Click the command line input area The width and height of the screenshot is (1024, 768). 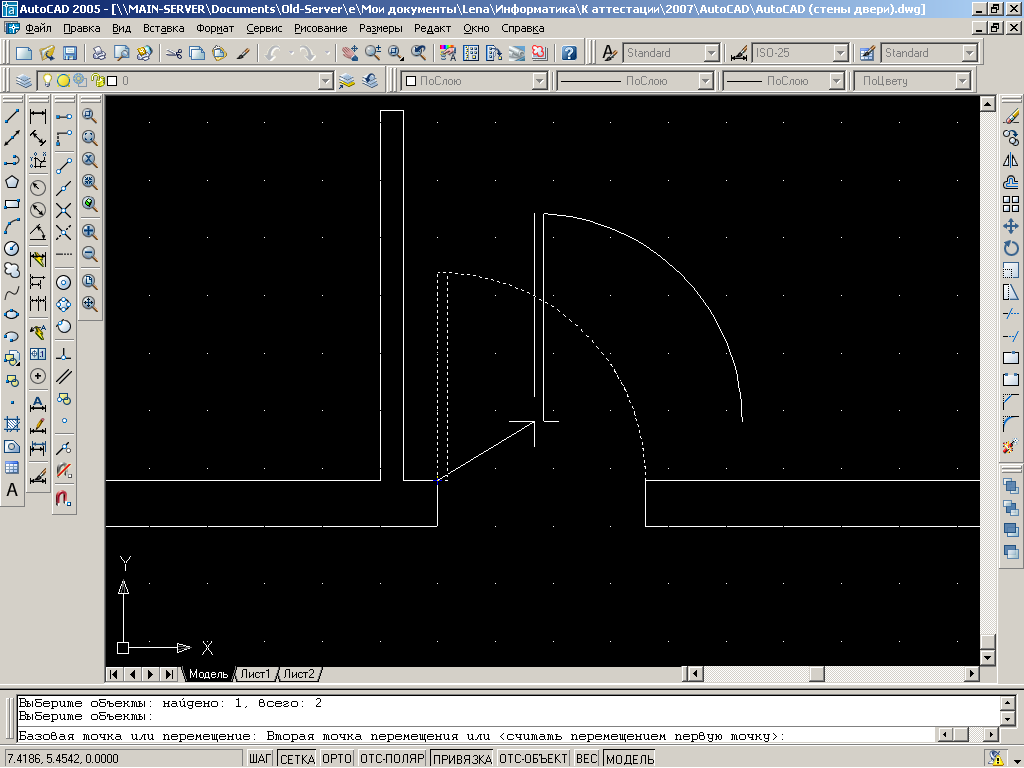[477, 736]
